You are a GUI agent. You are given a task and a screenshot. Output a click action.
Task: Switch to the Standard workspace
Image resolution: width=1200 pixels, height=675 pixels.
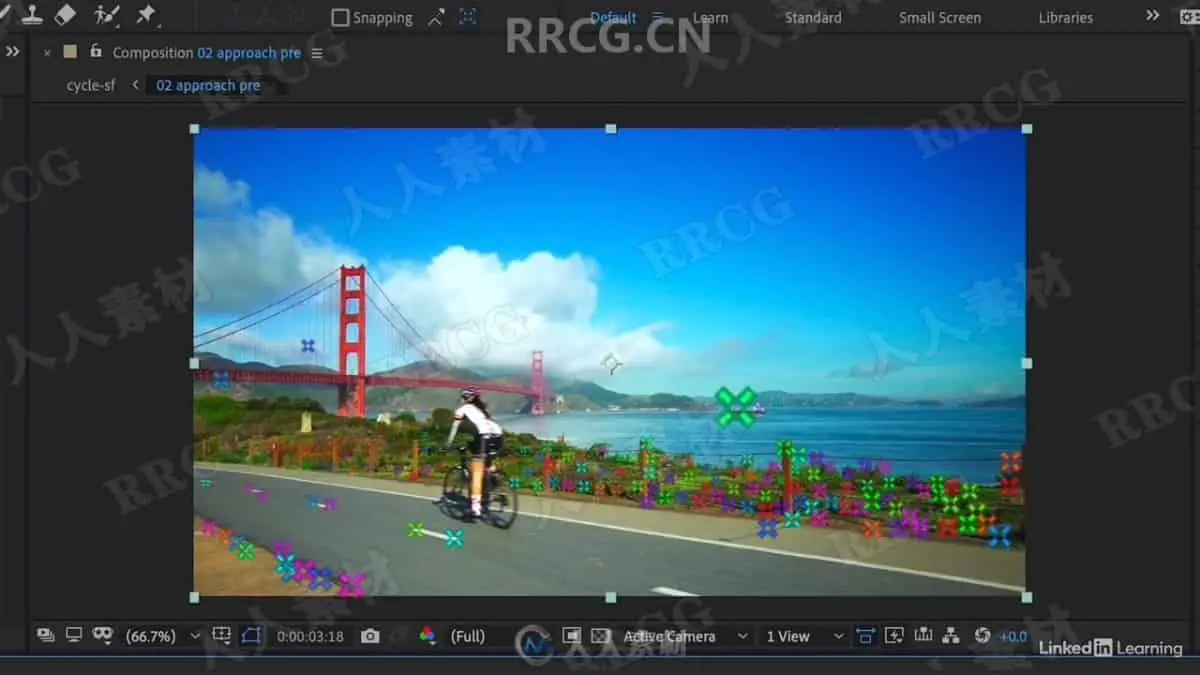813,18
